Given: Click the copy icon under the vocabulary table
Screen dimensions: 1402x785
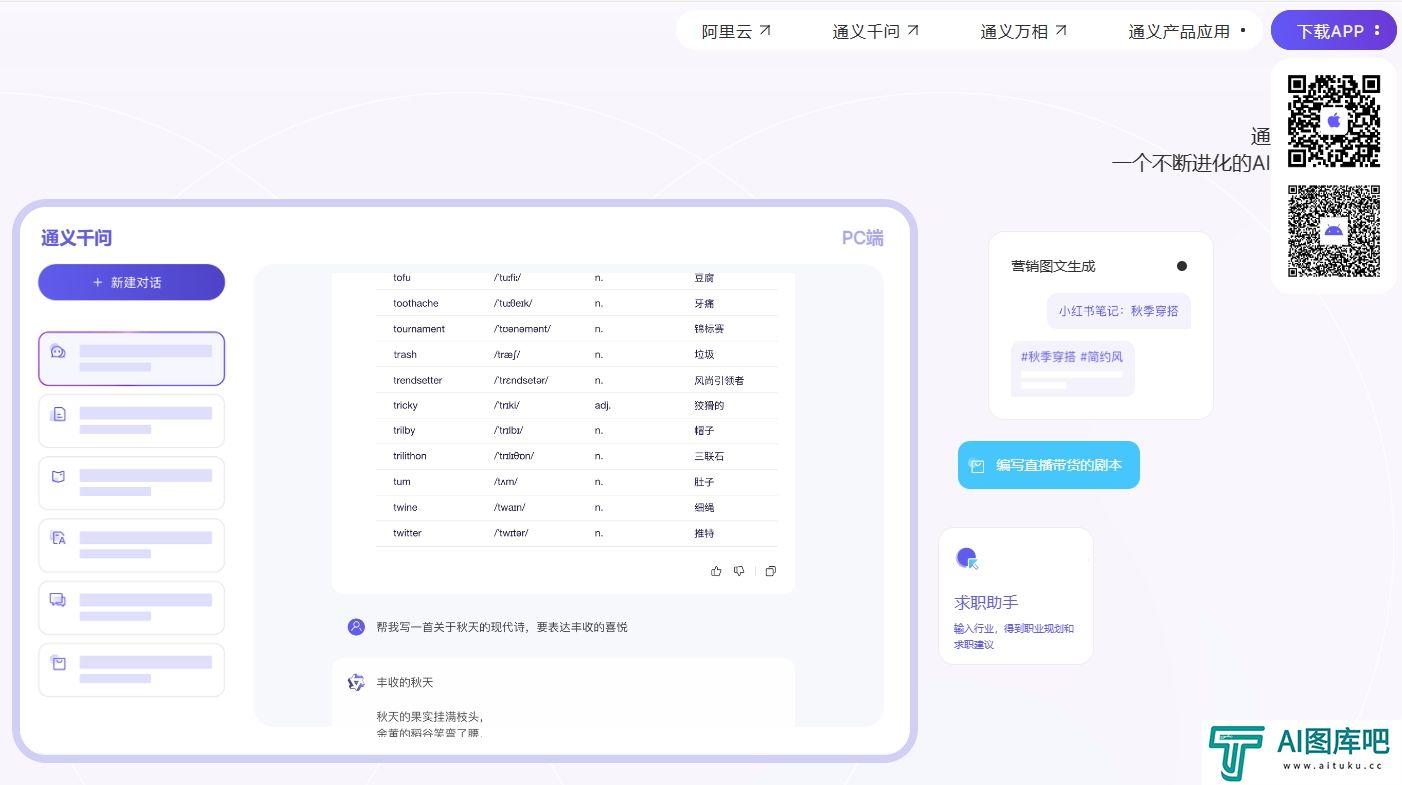Looking at the screenshot, I should click(x=771, y=571).
